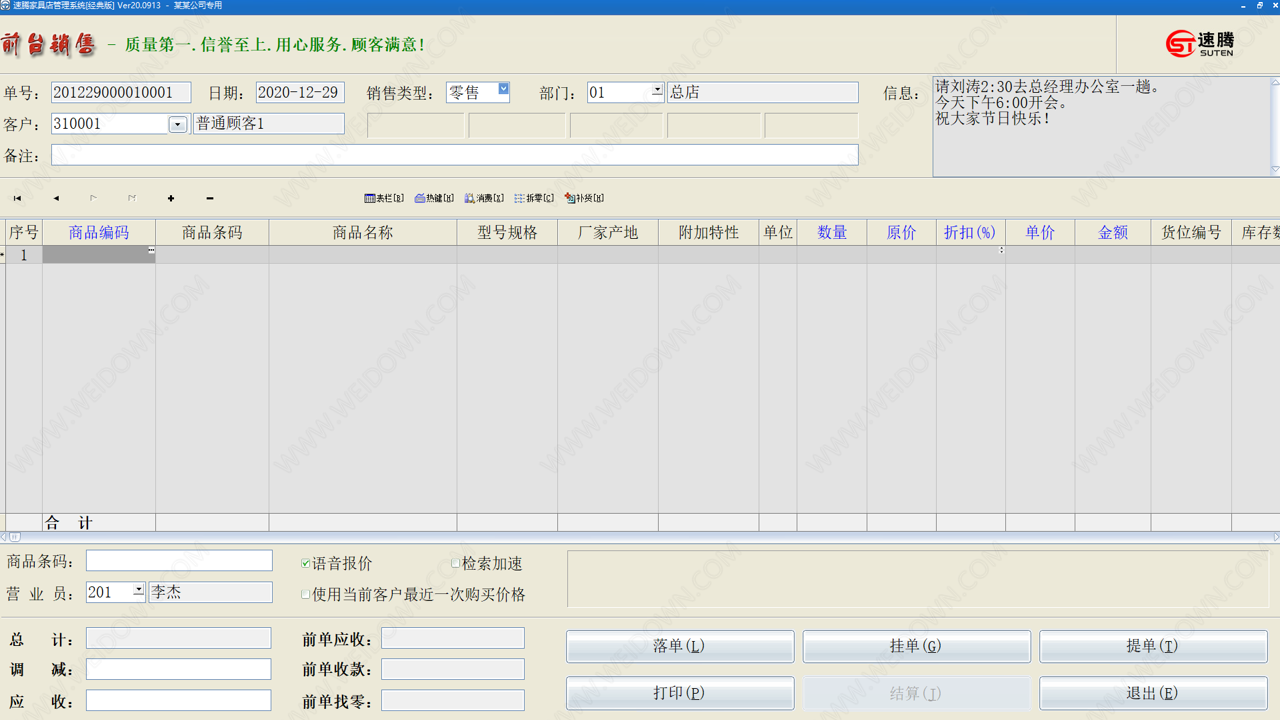1280x720 pixels.
Task: Open the 消费[X] toolbar item
Action: coord(484,198)
